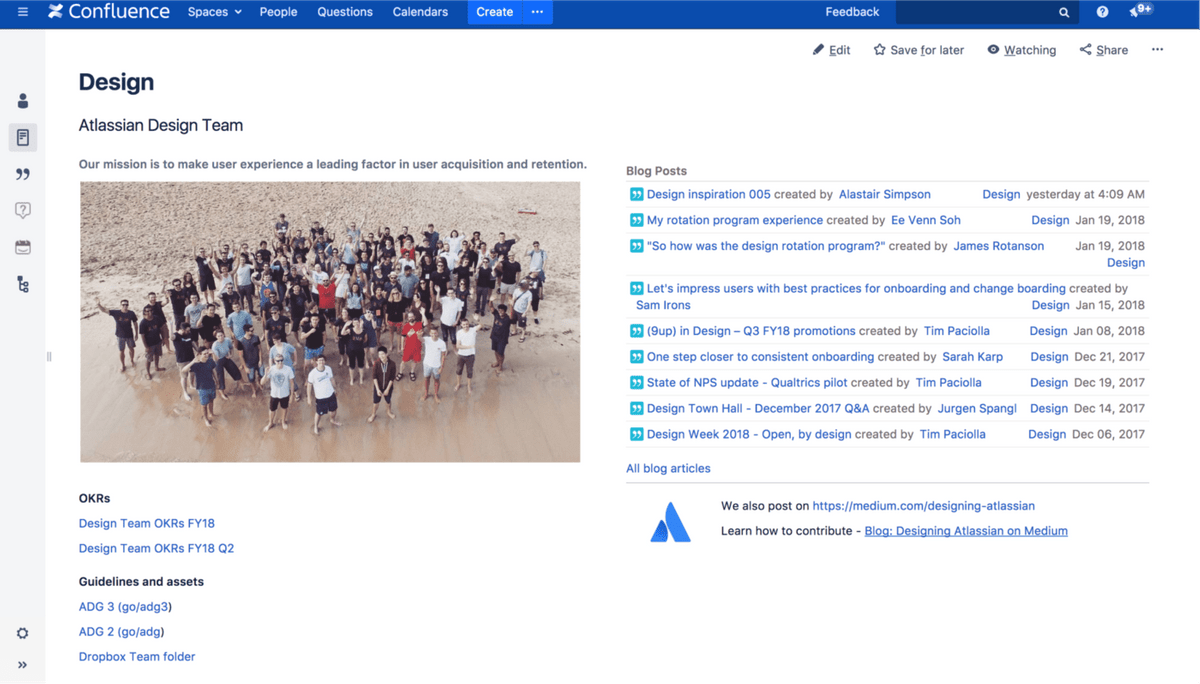Open author James Rotanson's profile

999,246
